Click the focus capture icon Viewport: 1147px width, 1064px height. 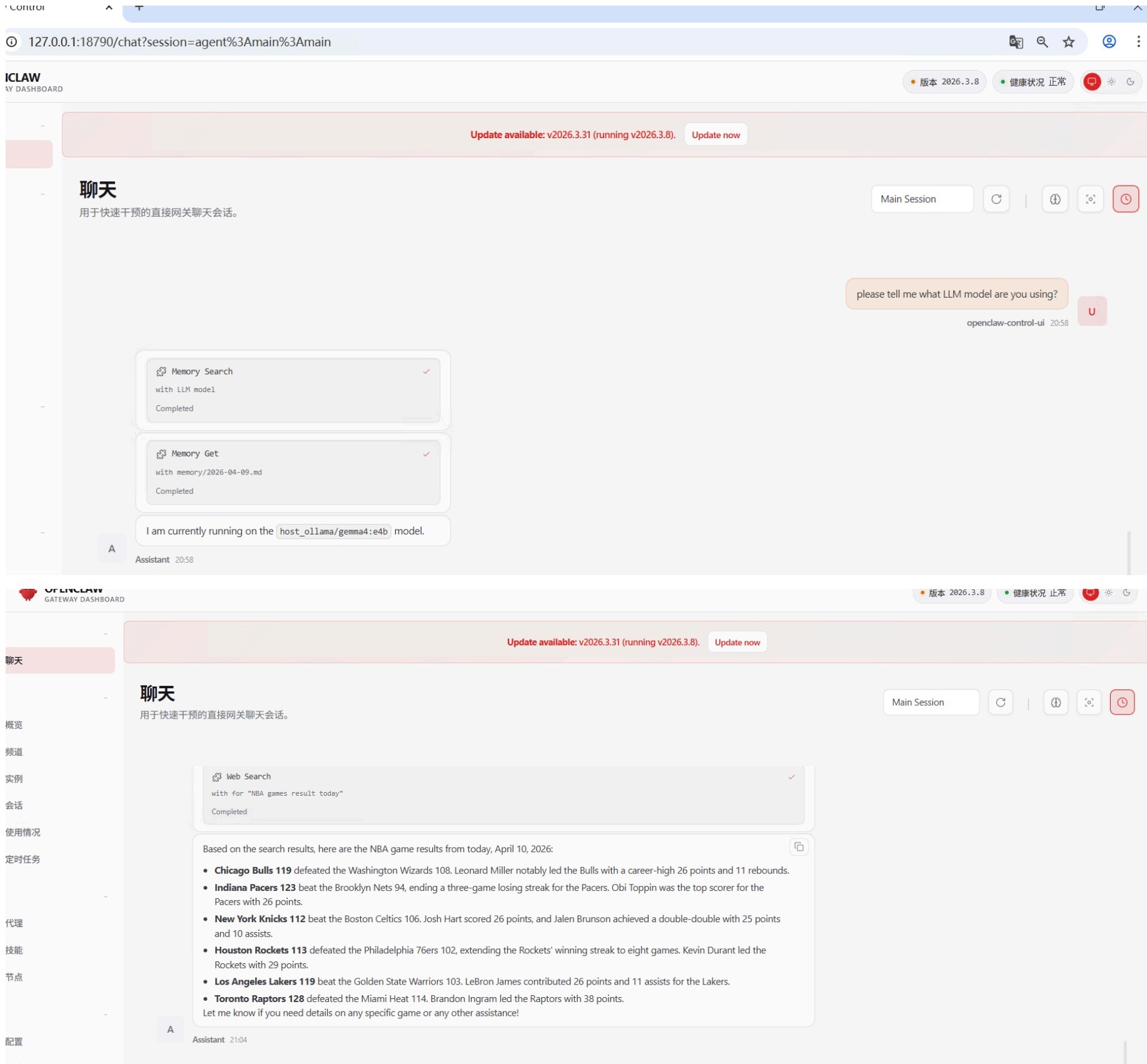click(x=1091, y=199)
